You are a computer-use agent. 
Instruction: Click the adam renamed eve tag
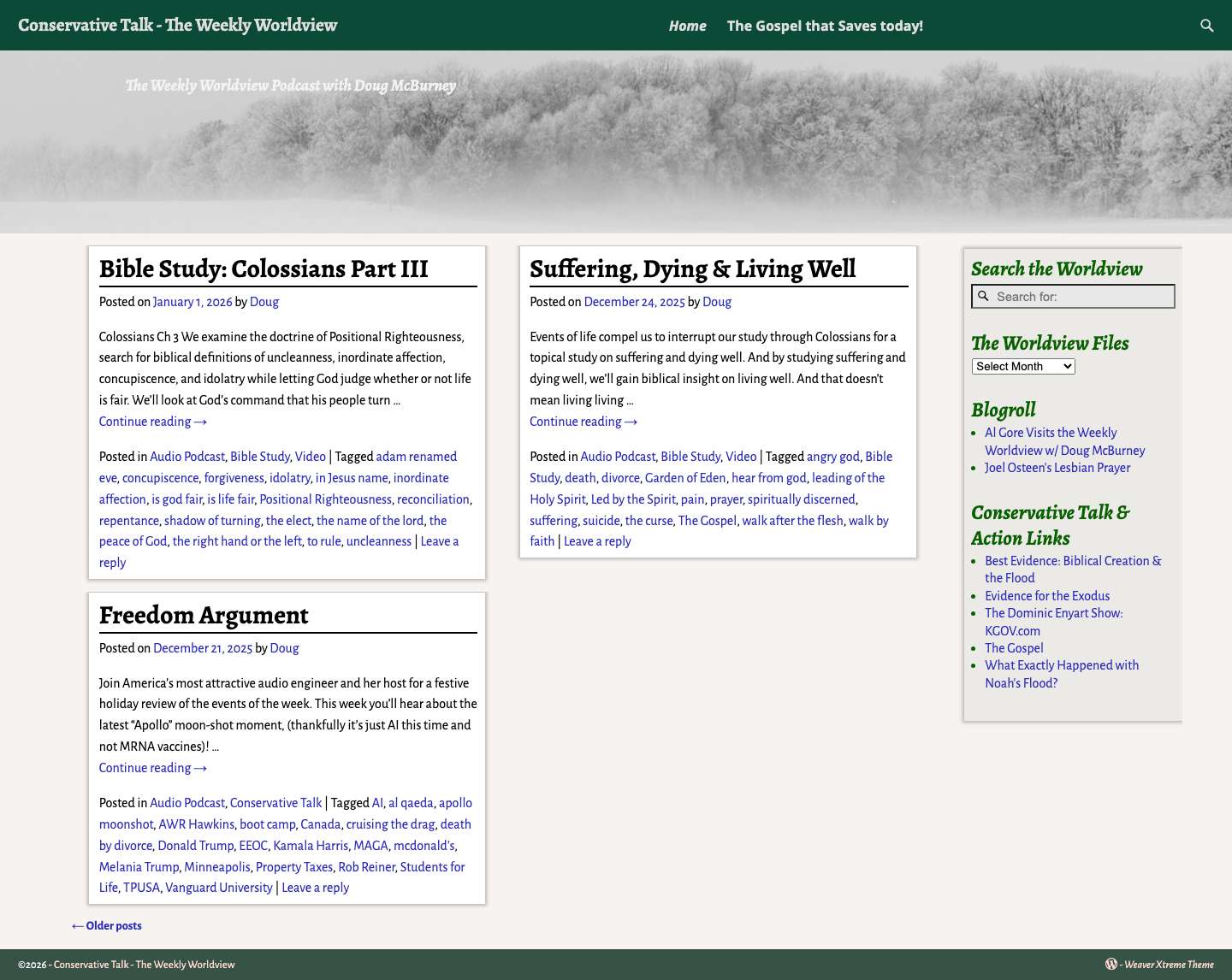278,467
